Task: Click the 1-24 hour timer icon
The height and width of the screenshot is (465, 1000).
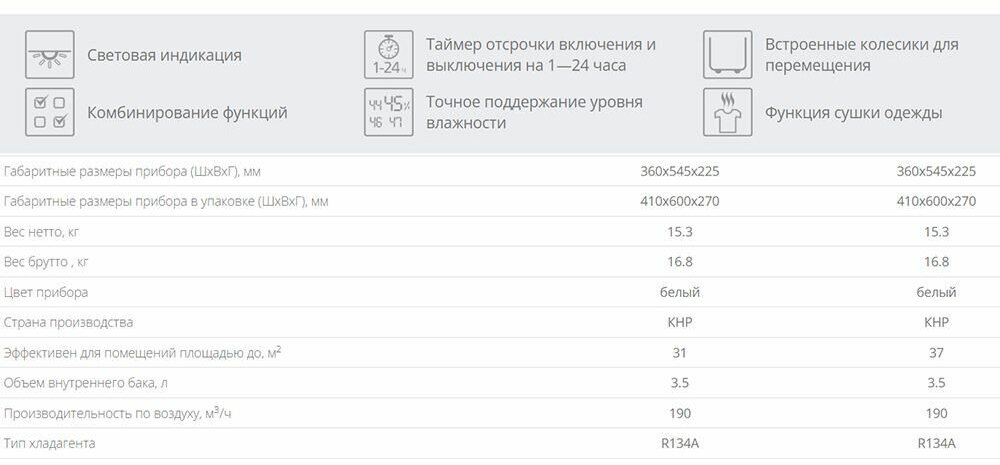Action: coord(388,55)
